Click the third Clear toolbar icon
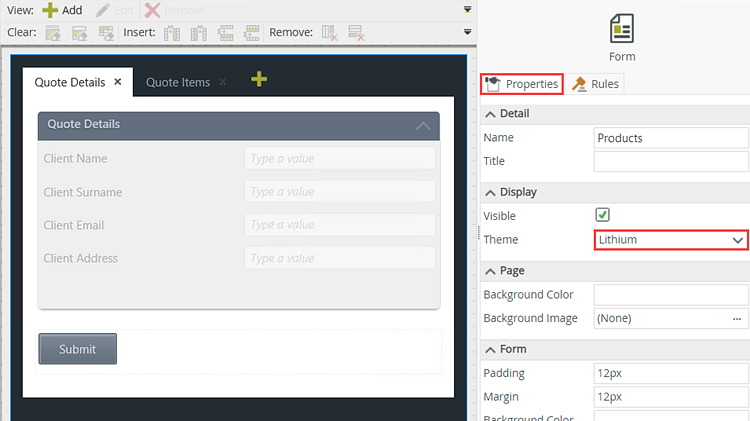 105,33
